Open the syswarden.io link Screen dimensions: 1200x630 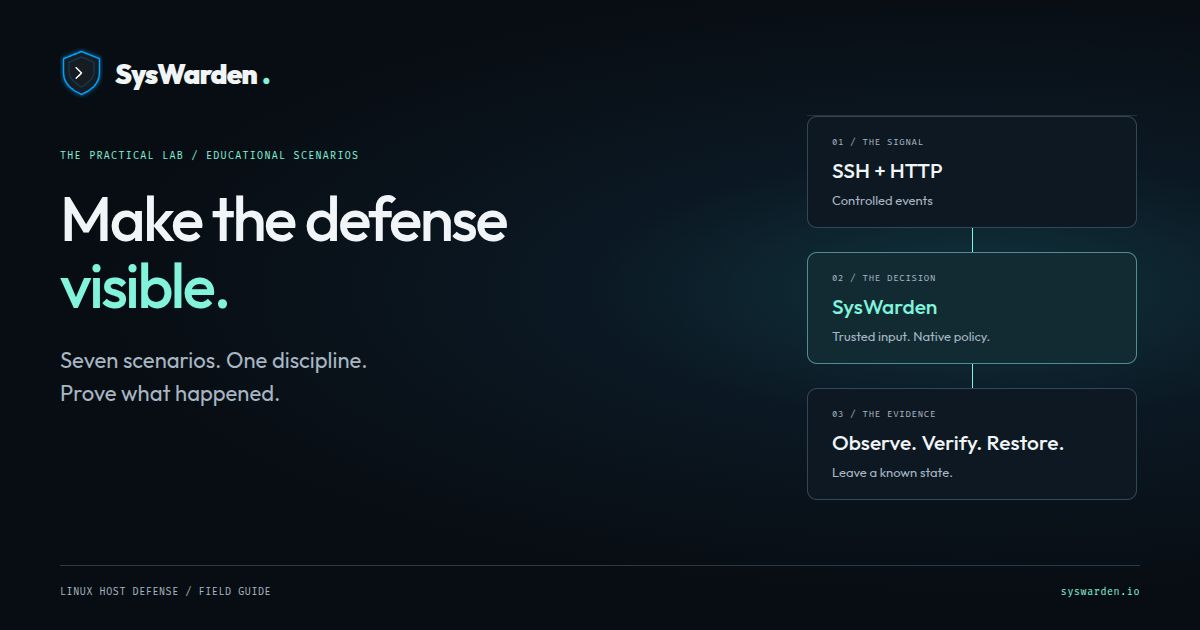tap(1100, 591)
